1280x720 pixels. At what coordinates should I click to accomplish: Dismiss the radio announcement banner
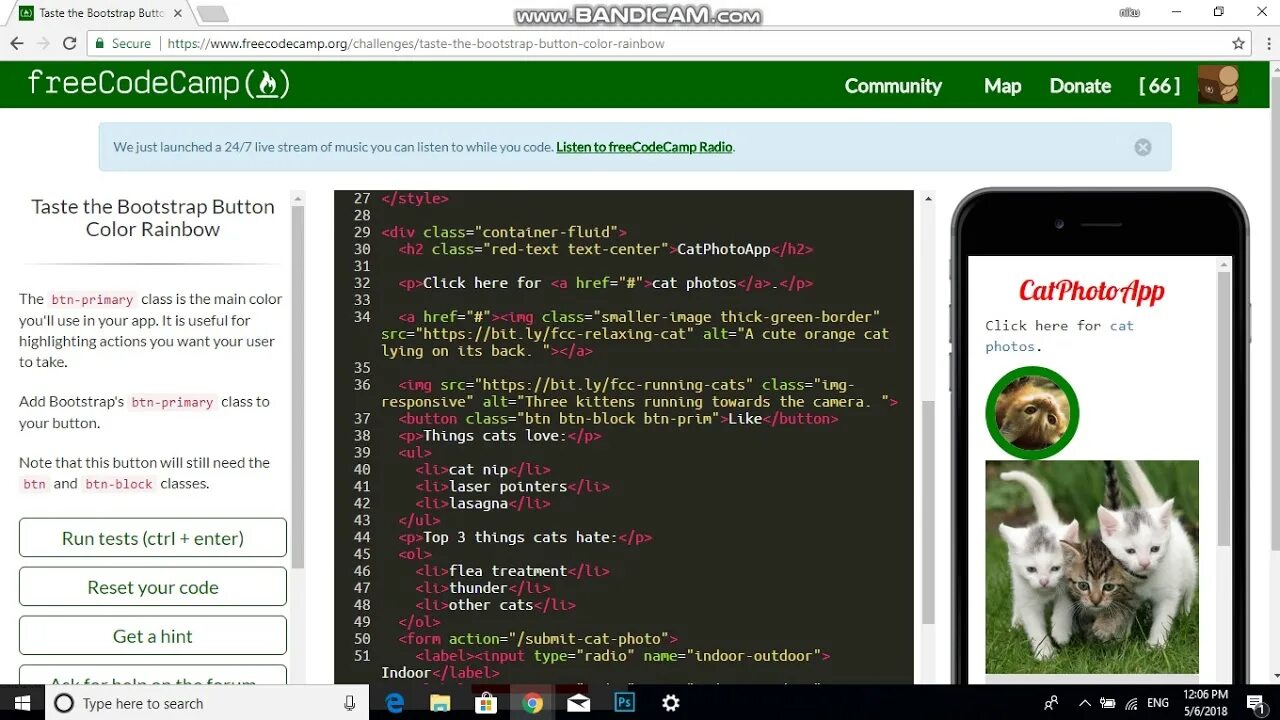coord(1143,147)
